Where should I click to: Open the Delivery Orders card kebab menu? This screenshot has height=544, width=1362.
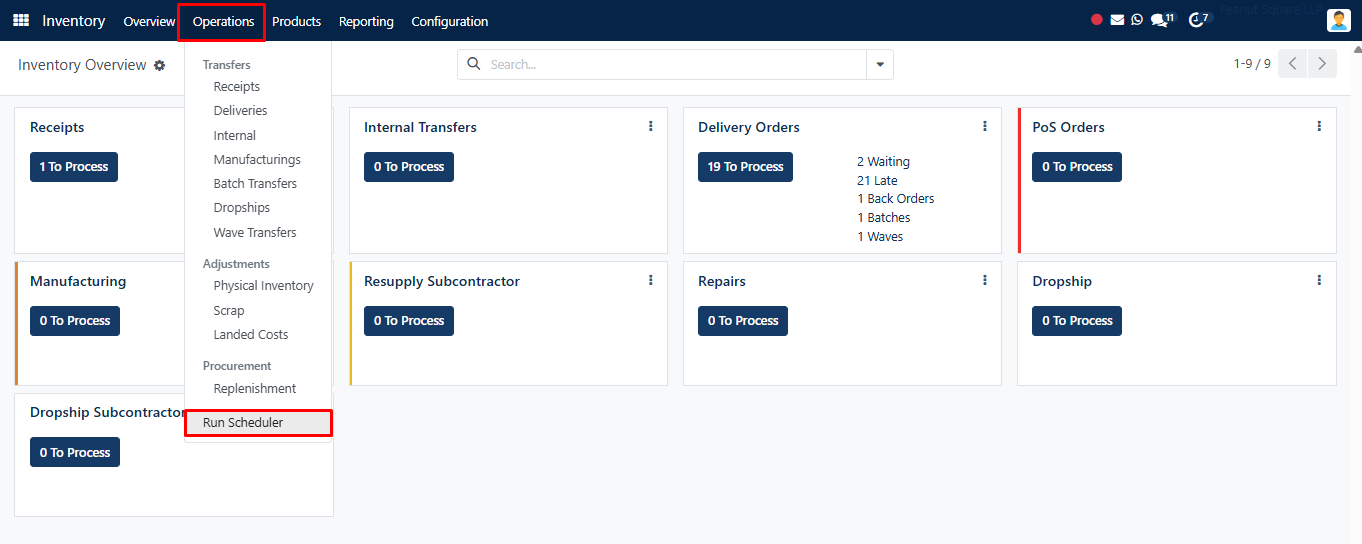(985, 127)
